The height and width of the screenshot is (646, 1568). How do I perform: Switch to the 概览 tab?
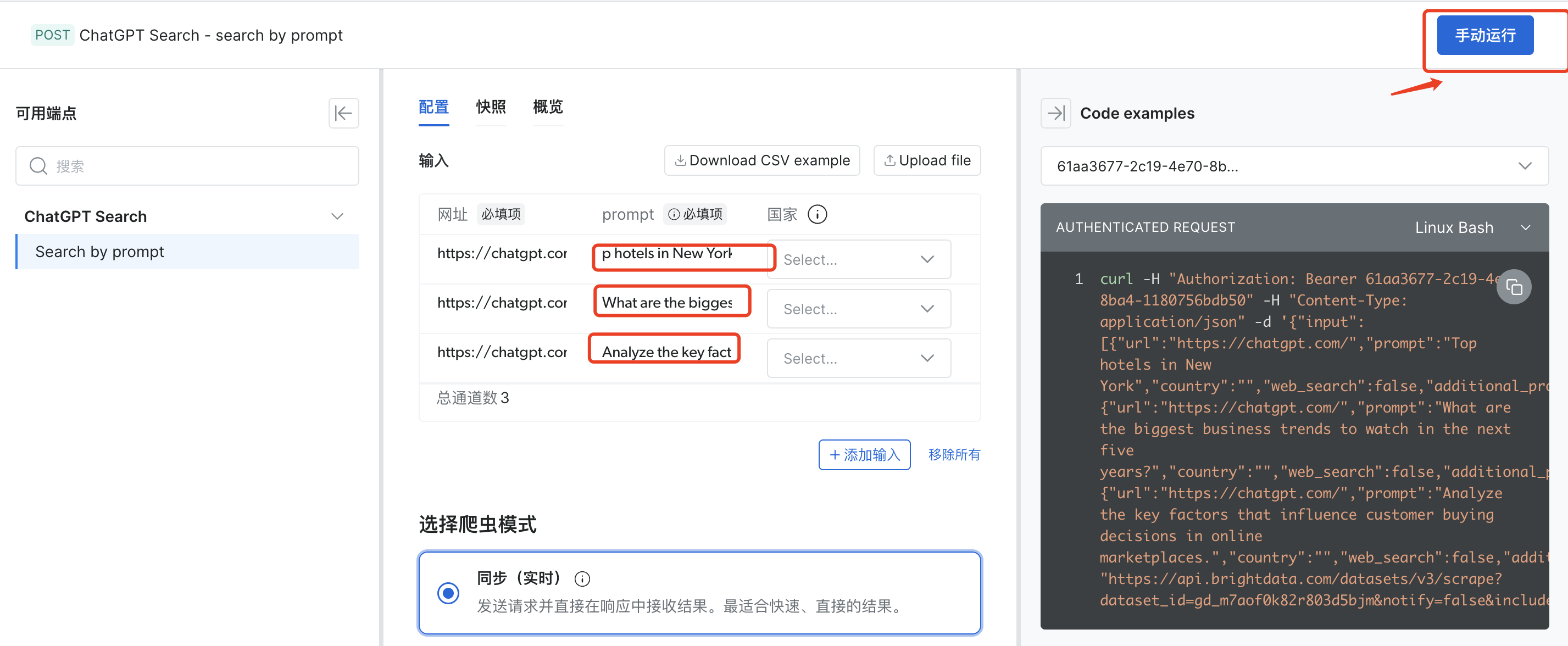[547, 107]
